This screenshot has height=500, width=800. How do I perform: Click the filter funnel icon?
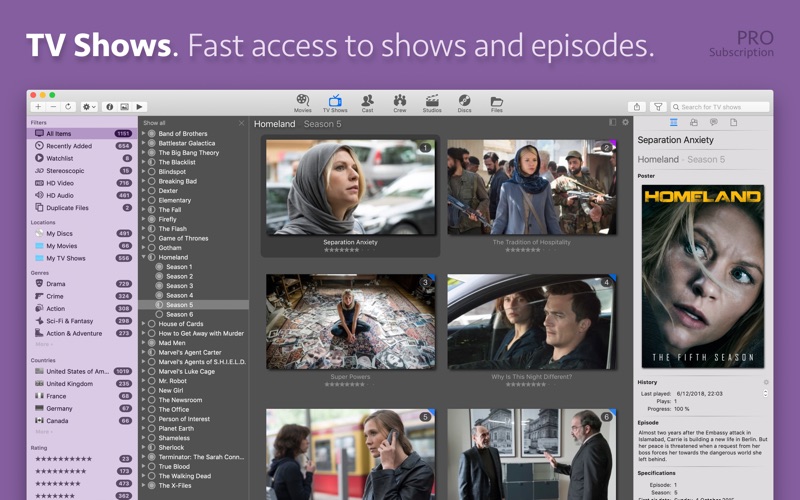[x=658, y=106]
